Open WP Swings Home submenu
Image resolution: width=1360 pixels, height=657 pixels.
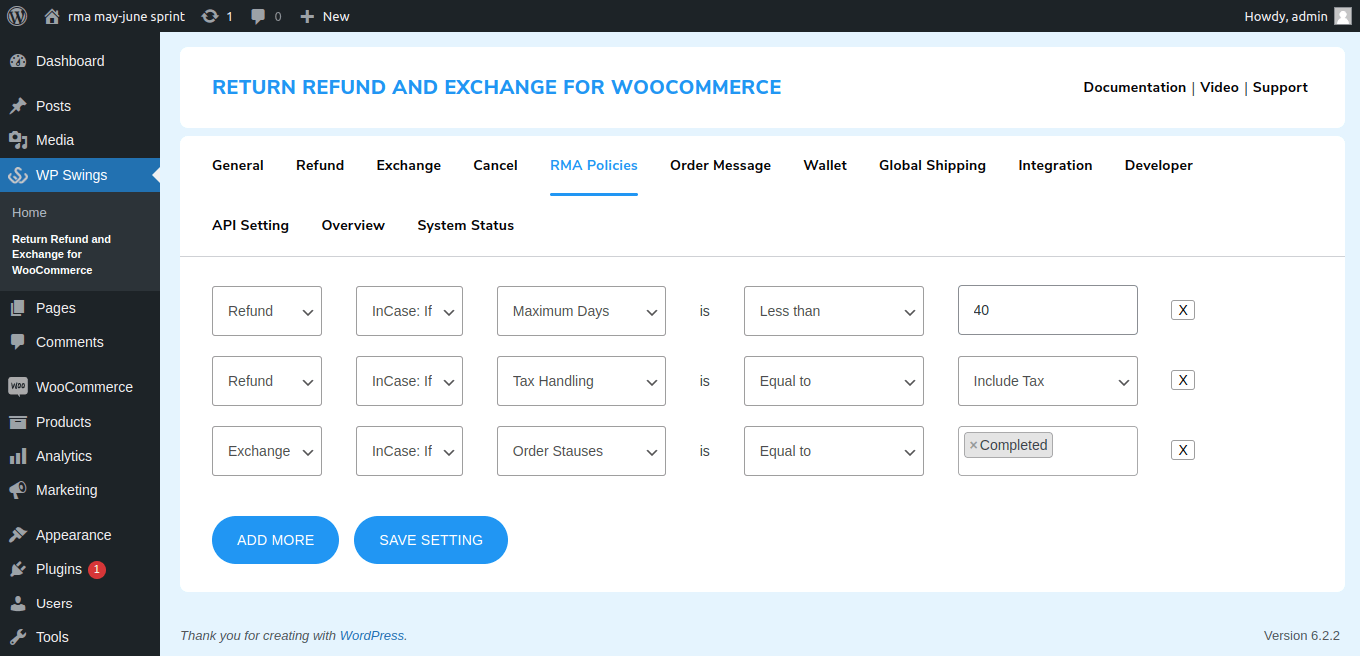coord(29,213)
